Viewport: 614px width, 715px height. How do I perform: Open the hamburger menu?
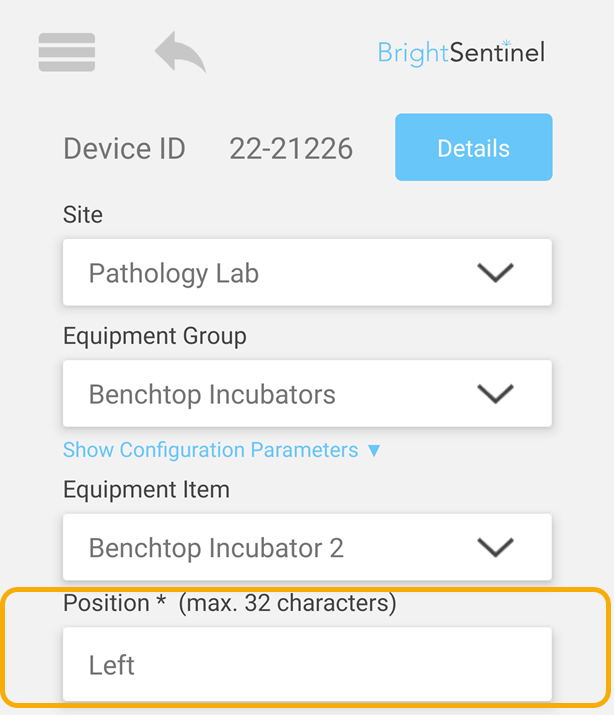(x=67, y=52)
